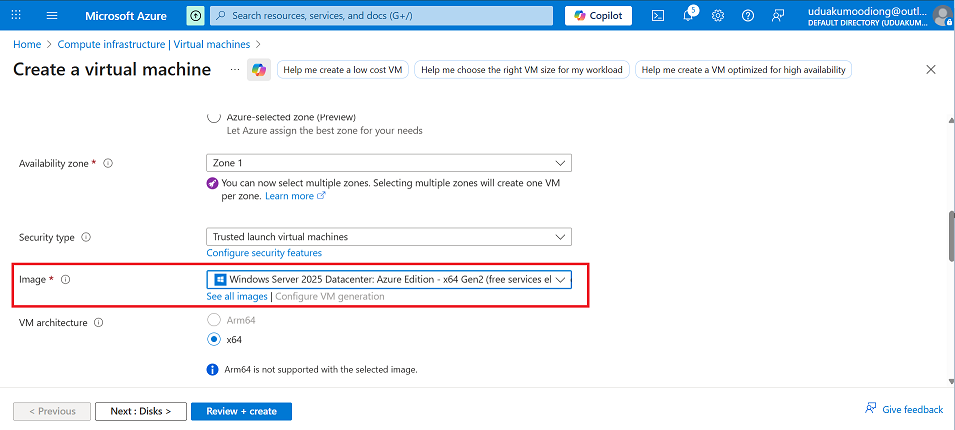The image size is (955, 430).
Task: Click the scrollbar up arrow
Action: pos(951,120)
